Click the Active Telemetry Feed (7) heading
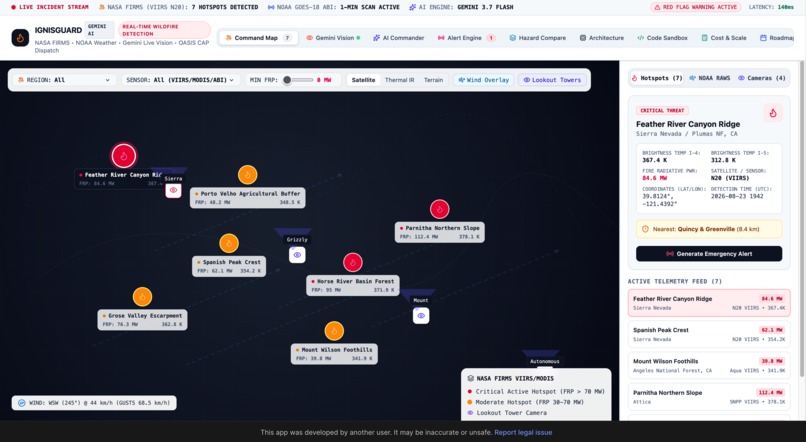806x442 pixels. (674, 282)
